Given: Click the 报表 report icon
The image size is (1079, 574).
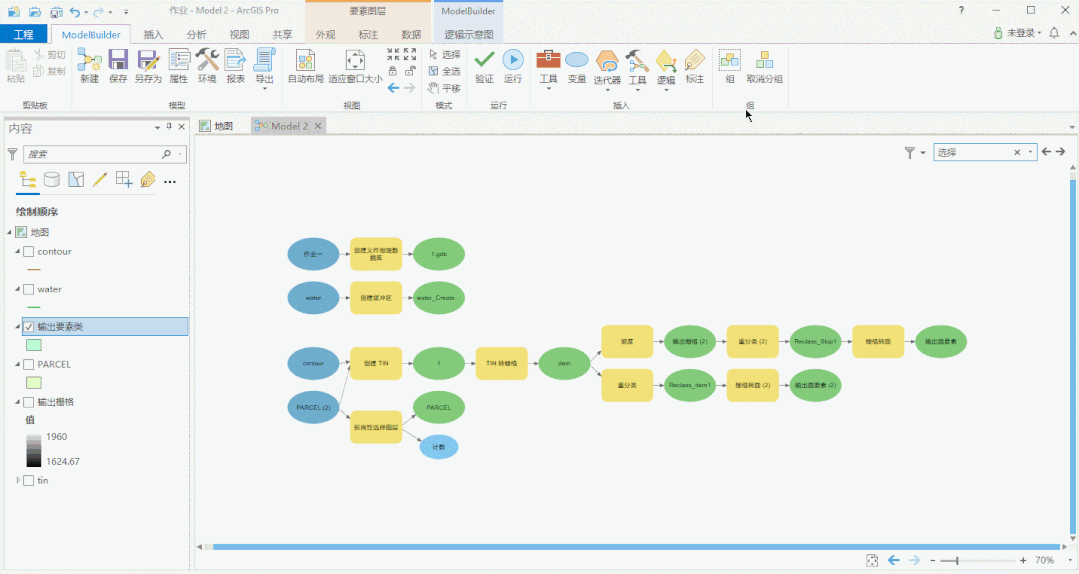Looking at the screenshot, I should [235, 66].
